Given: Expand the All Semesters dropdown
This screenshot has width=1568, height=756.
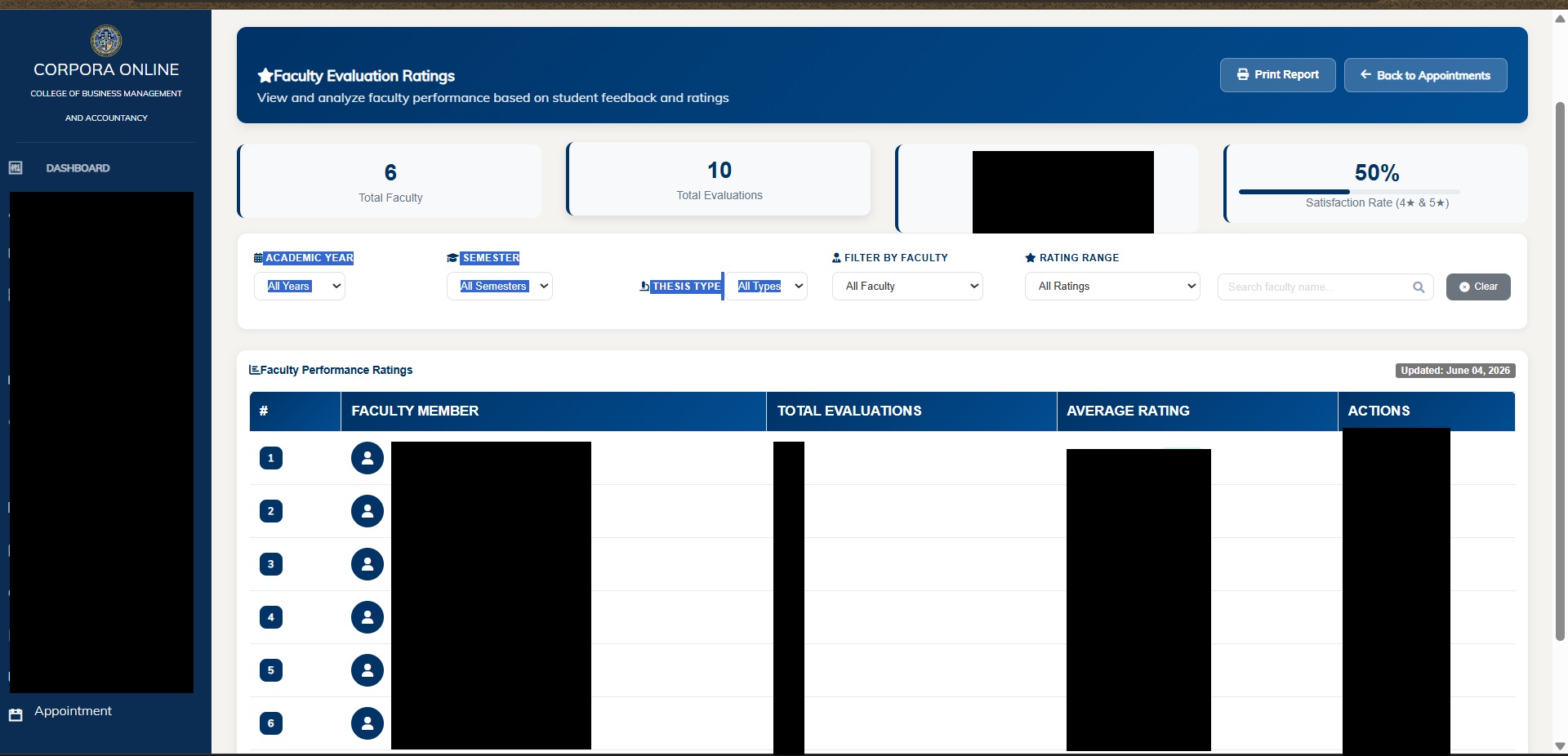Looking at the screenshot, I should [x=500, y=287].
